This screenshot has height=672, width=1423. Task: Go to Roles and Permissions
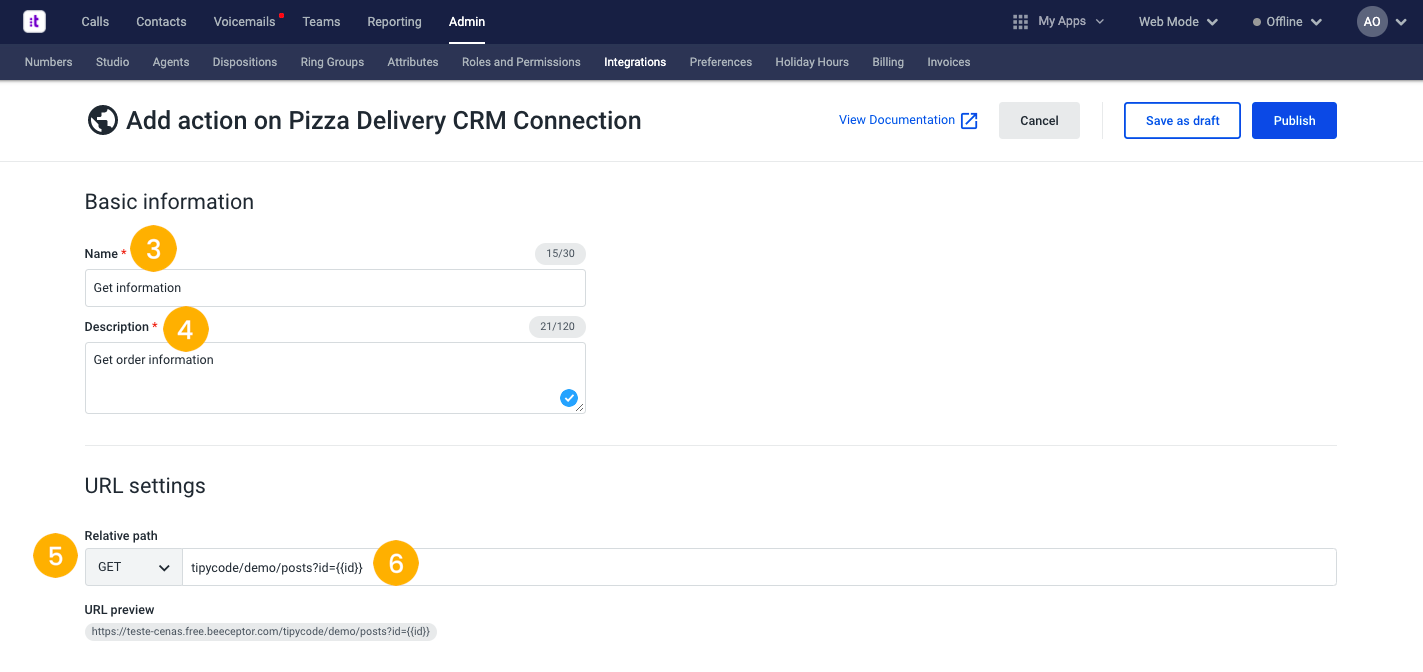[521, 62]
